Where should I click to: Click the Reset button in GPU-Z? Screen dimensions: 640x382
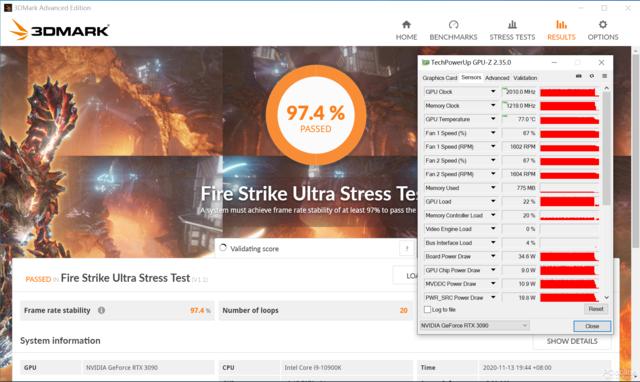coord(596,309)
